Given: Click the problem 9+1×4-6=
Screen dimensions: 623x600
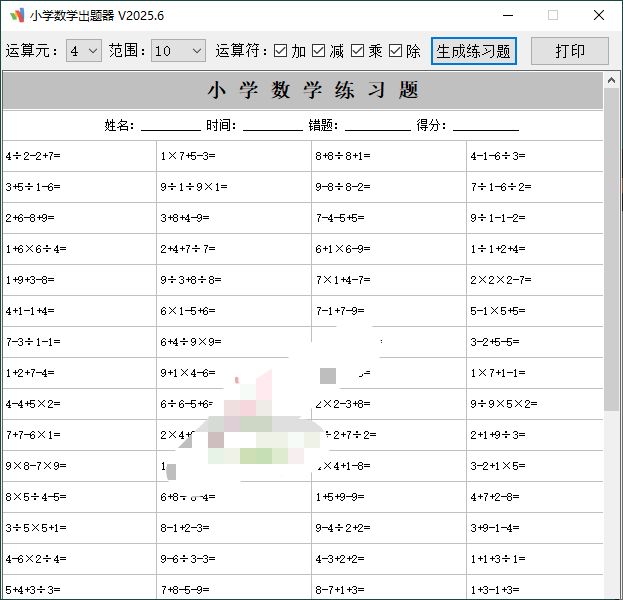Looking at the screenshot, I should (x=188, y=373).
